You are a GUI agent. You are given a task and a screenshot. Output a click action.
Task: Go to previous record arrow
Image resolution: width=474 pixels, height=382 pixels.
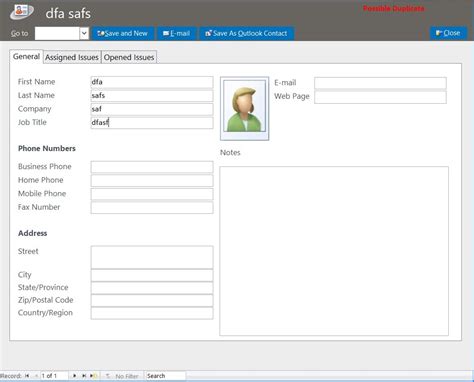click(36, 376)
